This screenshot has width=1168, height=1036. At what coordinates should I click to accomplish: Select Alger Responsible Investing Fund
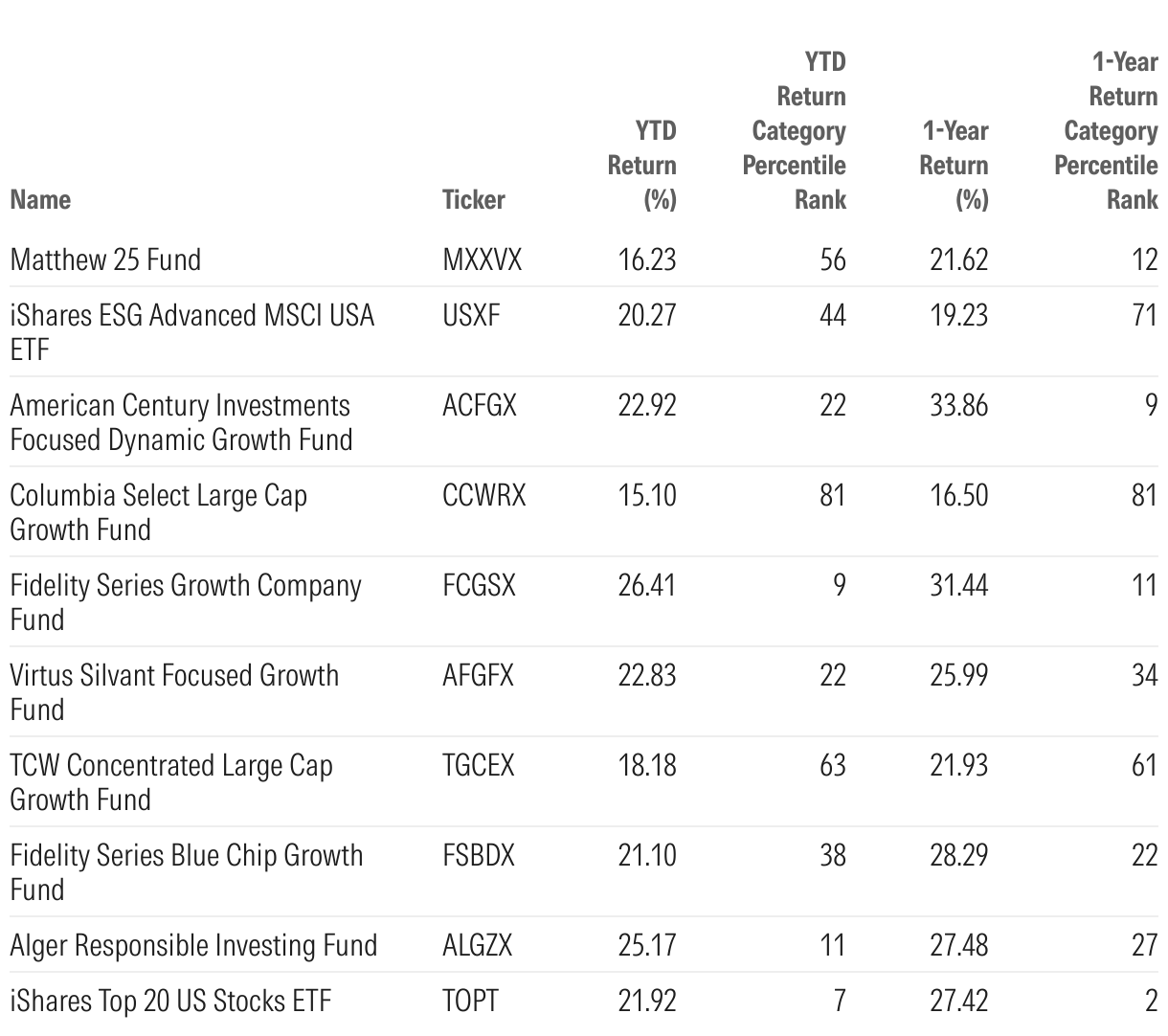193,945
